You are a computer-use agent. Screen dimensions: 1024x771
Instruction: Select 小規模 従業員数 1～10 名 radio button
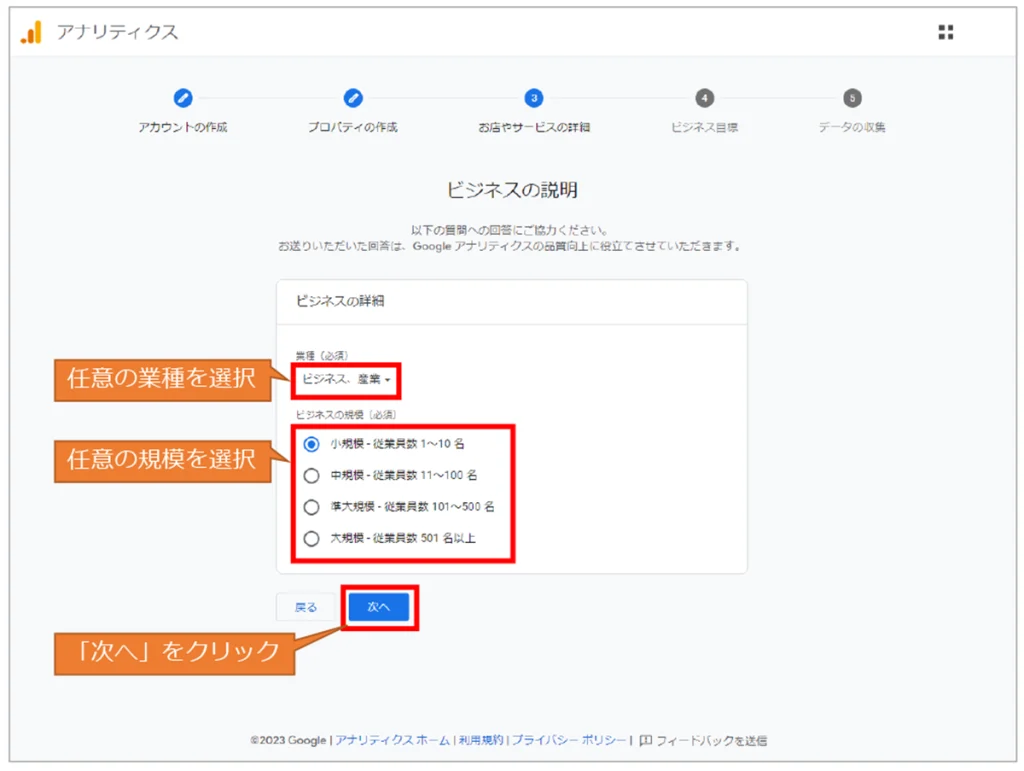(x=311, y=444)
